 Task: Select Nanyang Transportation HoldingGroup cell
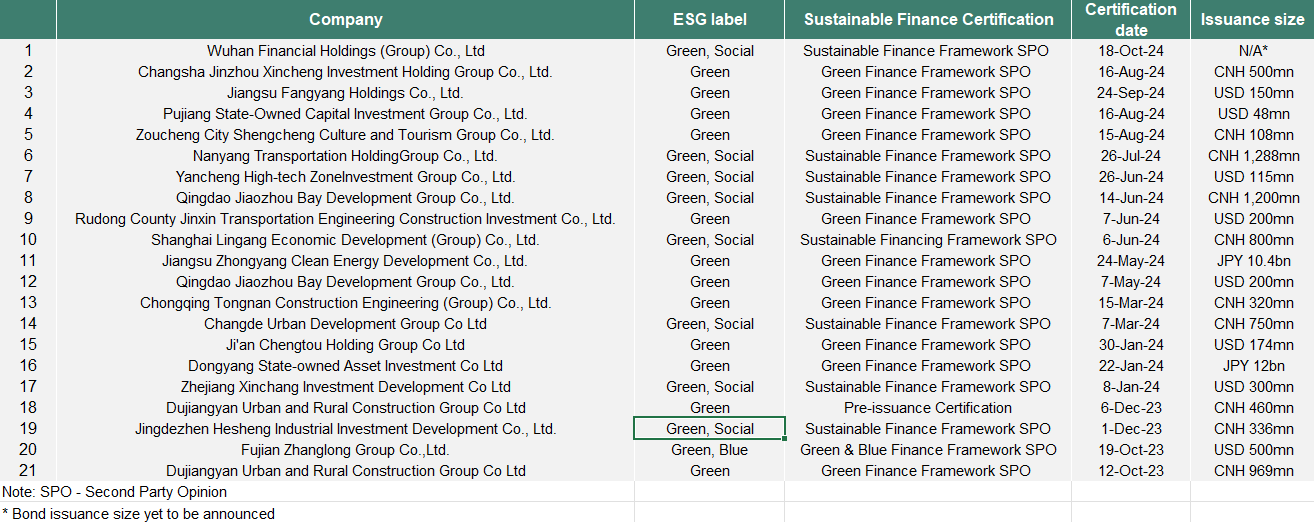pos(345,156)
